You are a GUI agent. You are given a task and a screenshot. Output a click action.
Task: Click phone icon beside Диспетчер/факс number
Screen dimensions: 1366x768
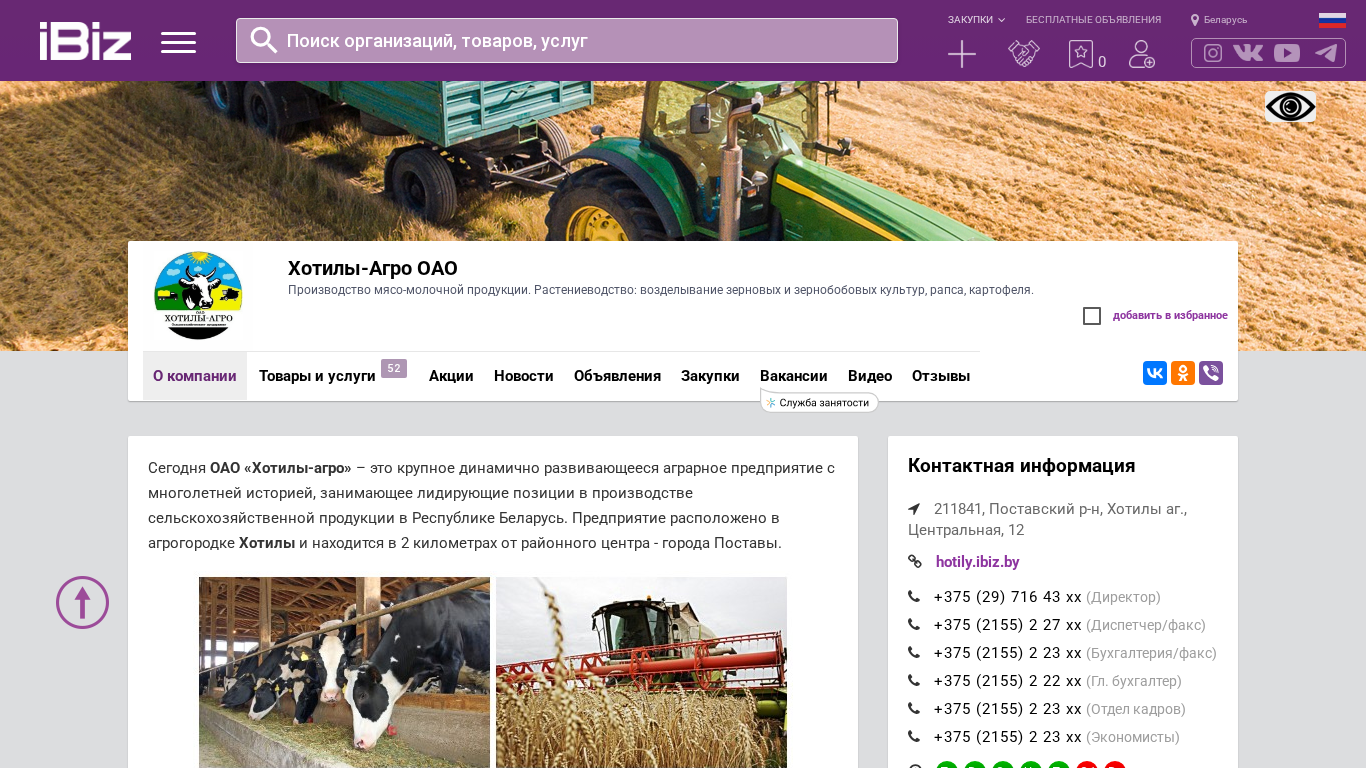914,625
